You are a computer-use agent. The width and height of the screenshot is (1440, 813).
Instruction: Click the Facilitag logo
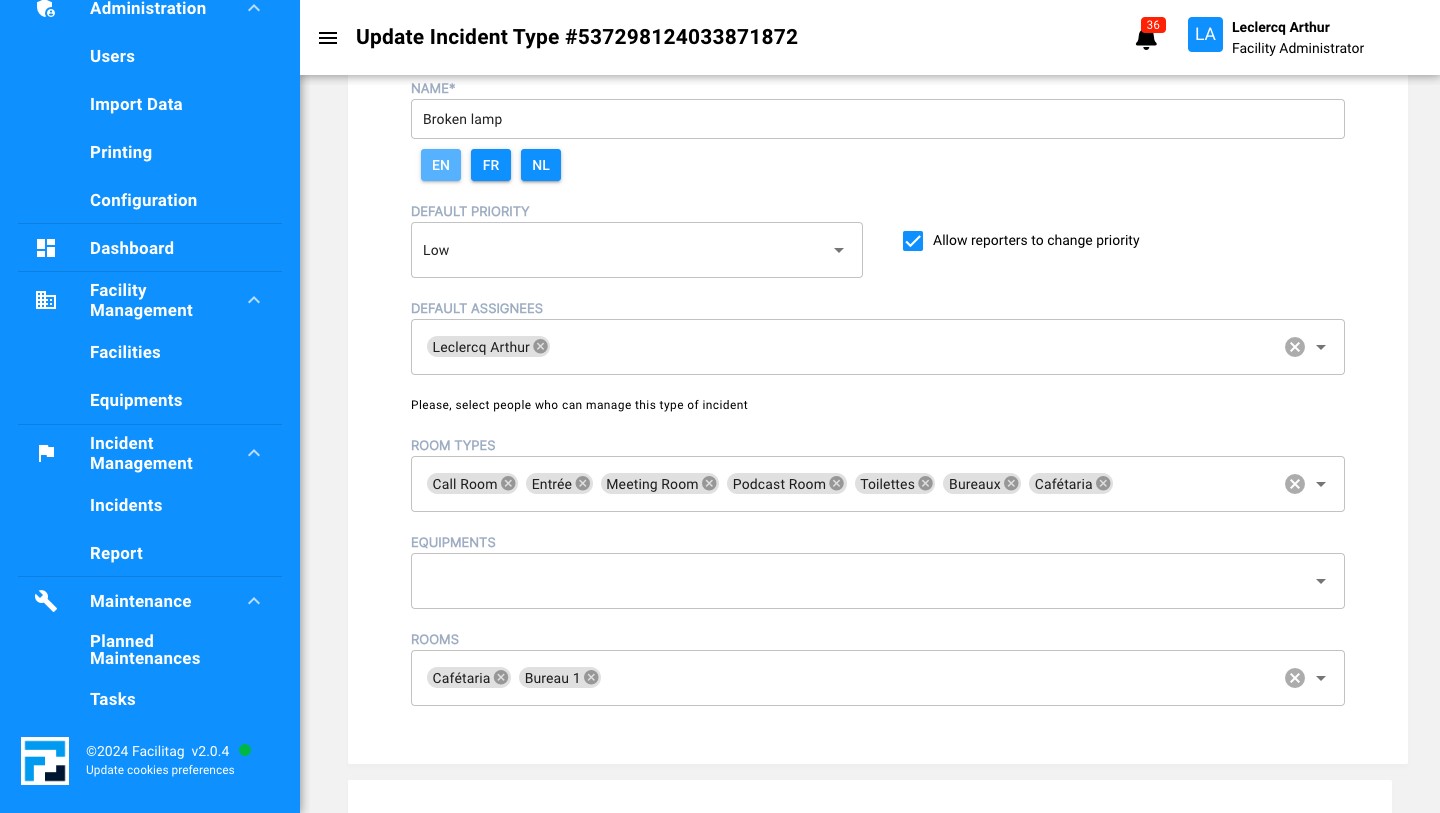pos(45,761)
